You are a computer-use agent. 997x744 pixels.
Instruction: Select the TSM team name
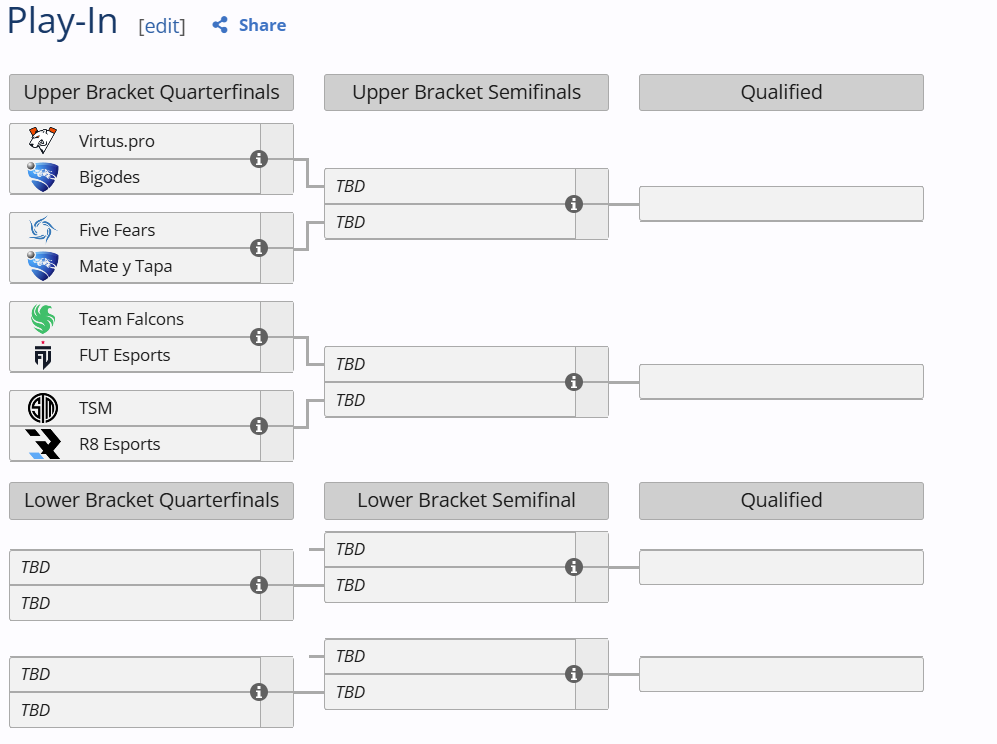click(x=95, y=408)
